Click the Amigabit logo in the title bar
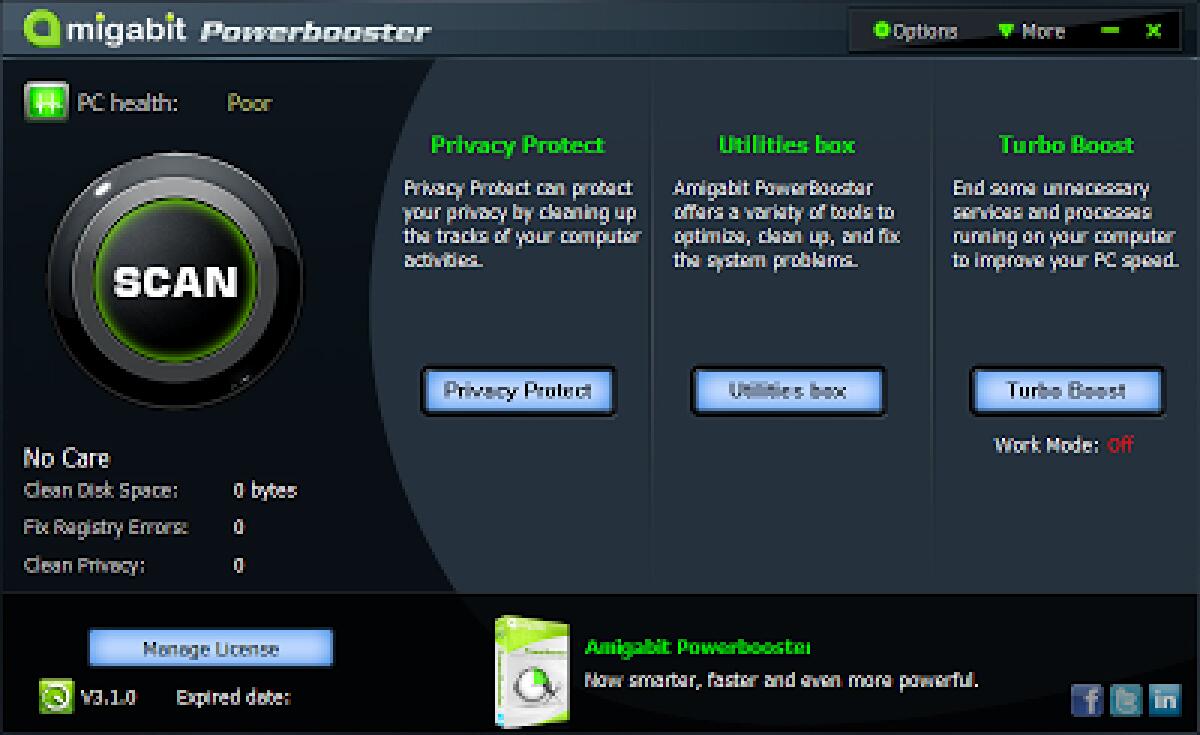The height and width of the screenshot is (735, 1200). (44, 29)
